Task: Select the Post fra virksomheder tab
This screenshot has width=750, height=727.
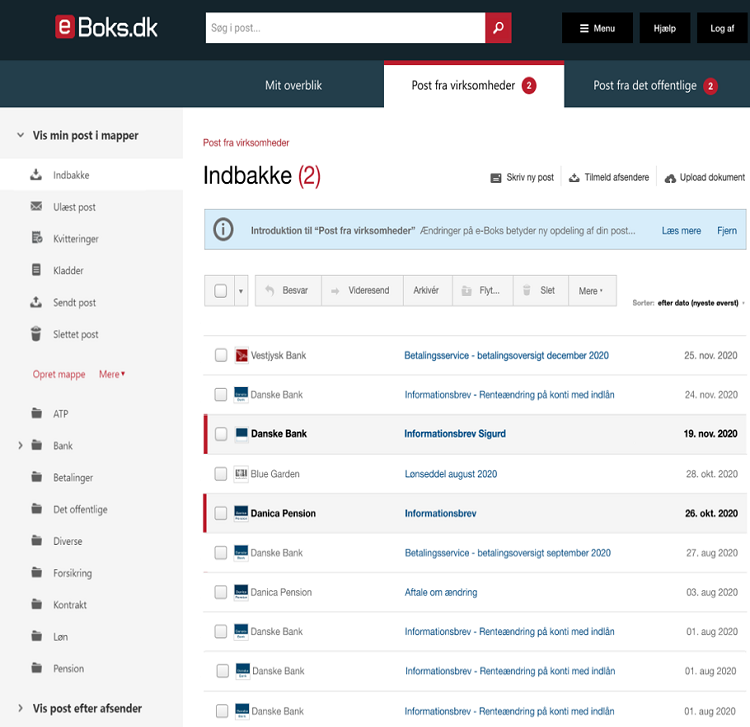Action: pos(474,85)
